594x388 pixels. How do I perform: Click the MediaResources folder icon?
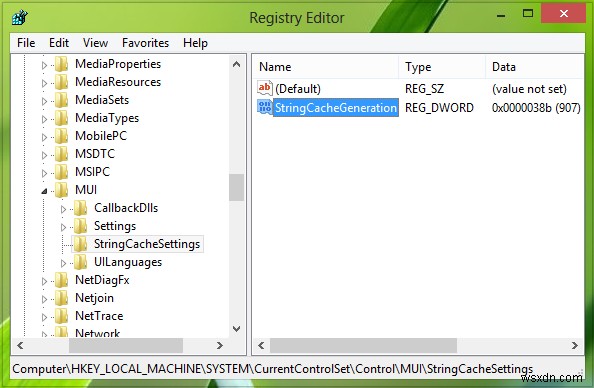click(x=61, y=82)
